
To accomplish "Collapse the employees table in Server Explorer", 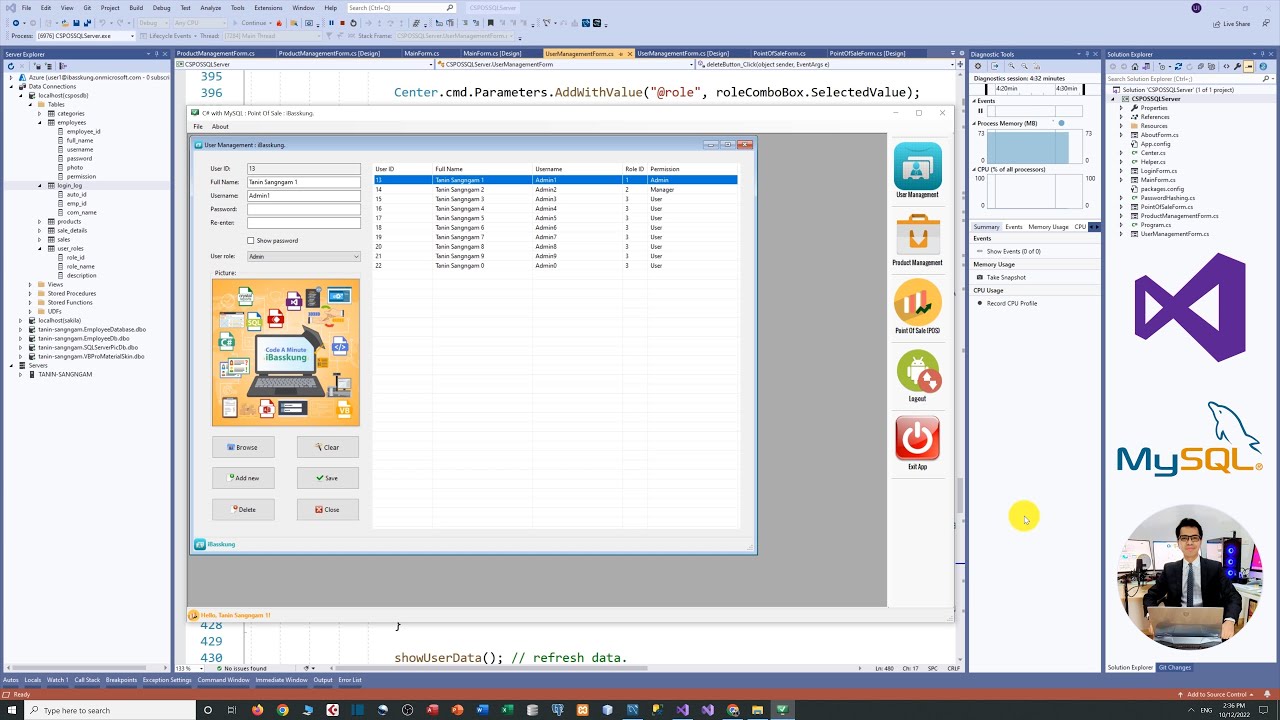I will 40,122.
